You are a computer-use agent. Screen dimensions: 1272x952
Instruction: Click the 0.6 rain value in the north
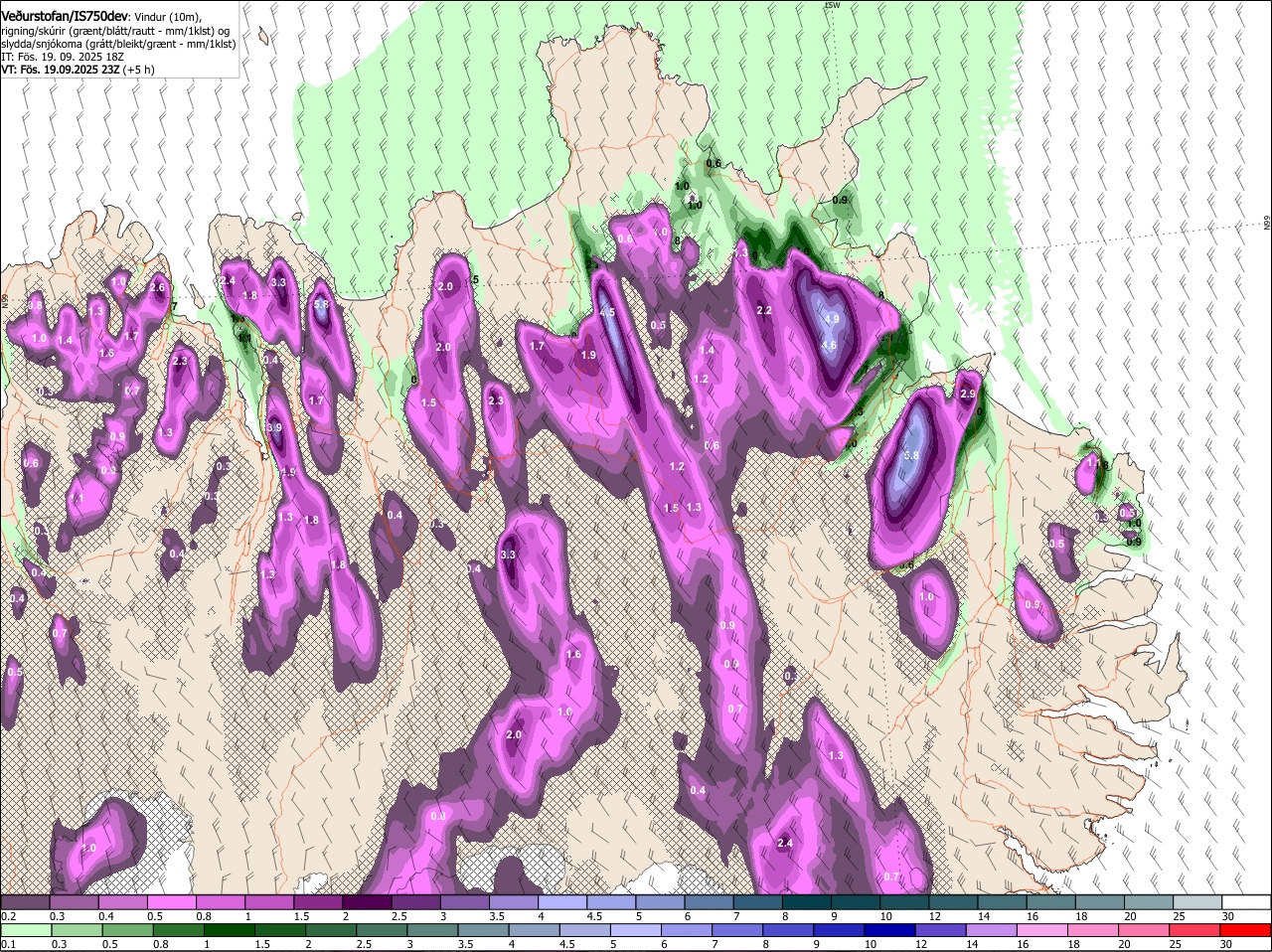click(x=714, y=164)
